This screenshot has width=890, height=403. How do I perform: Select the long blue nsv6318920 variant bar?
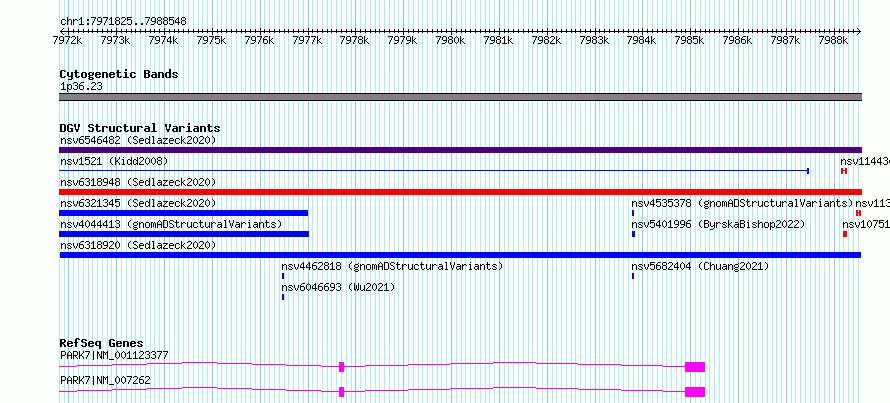[x=460, y=255]
